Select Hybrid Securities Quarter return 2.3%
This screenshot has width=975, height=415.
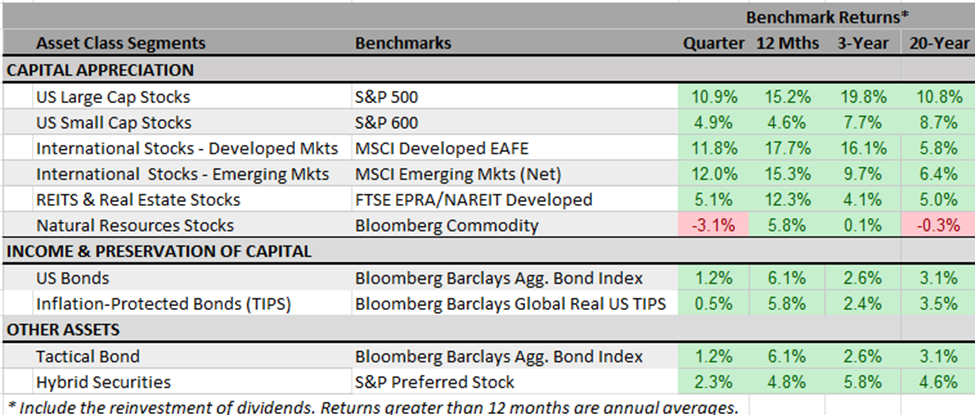pos(714,382)
